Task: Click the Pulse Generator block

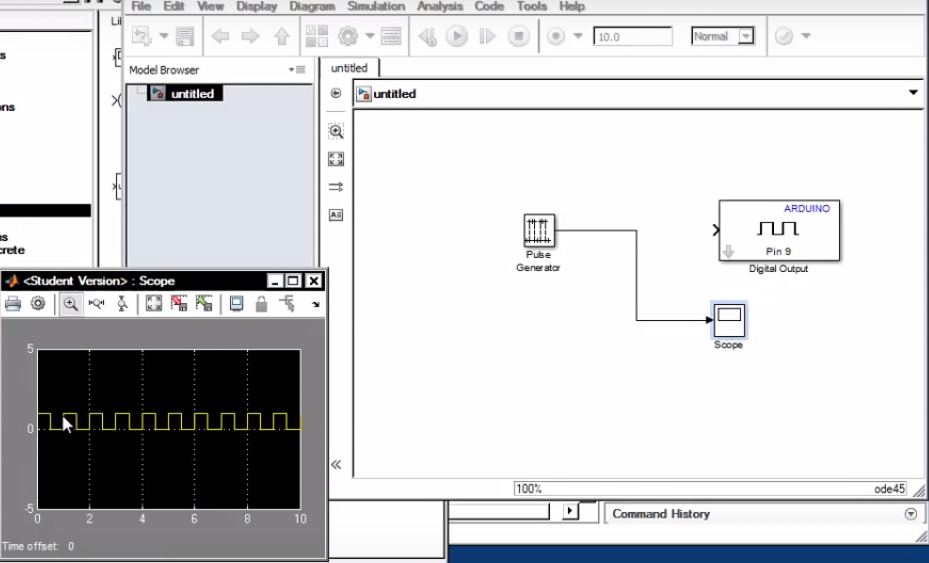Action: 539,231
